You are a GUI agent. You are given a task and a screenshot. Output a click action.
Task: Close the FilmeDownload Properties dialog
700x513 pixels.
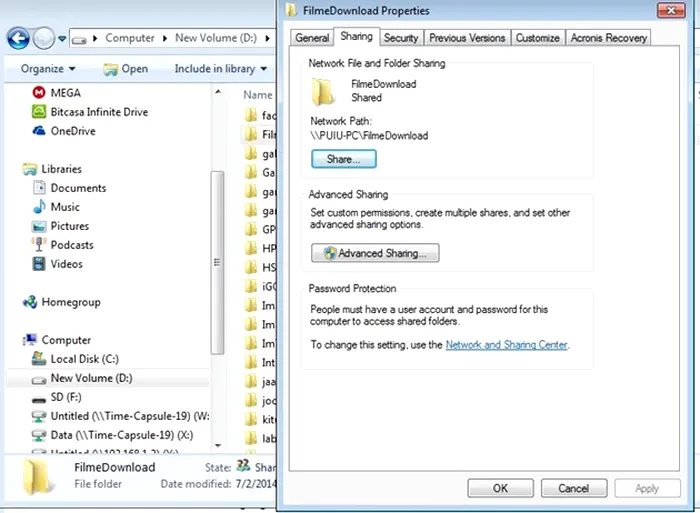[x=671, y=11]
